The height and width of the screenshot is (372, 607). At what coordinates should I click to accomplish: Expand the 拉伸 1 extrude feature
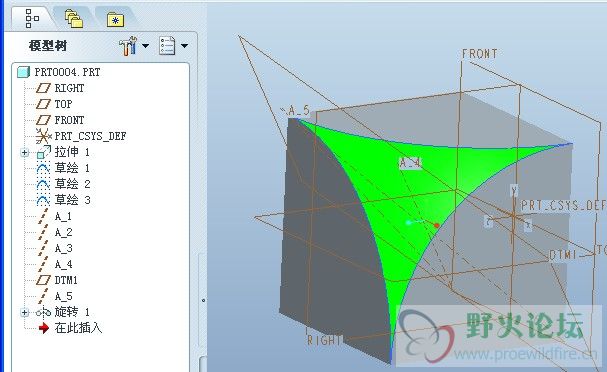24,153
